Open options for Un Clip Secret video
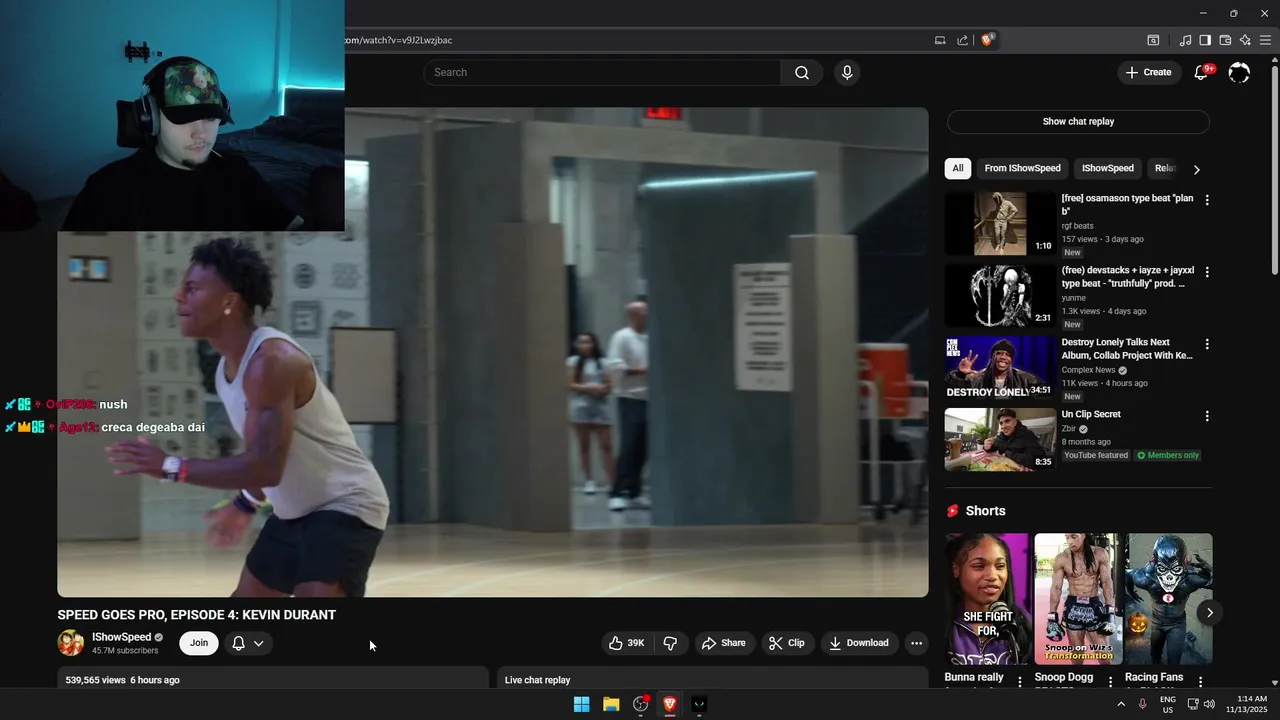The height and width of the screenshot is (720, 1280). [1207, 416]
